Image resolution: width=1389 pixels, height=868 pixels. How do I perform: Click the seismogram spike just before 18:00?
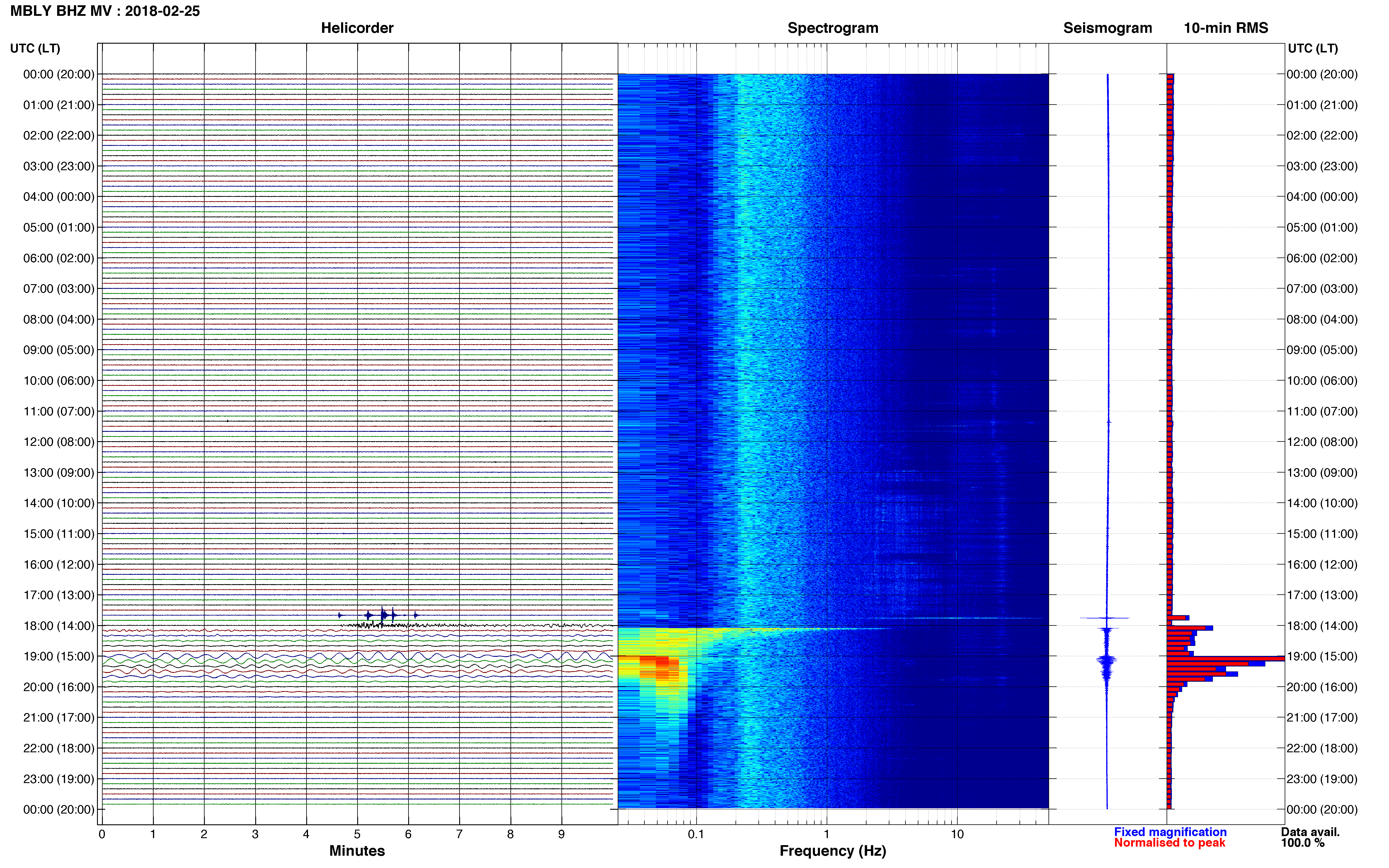click(1105, 618)
